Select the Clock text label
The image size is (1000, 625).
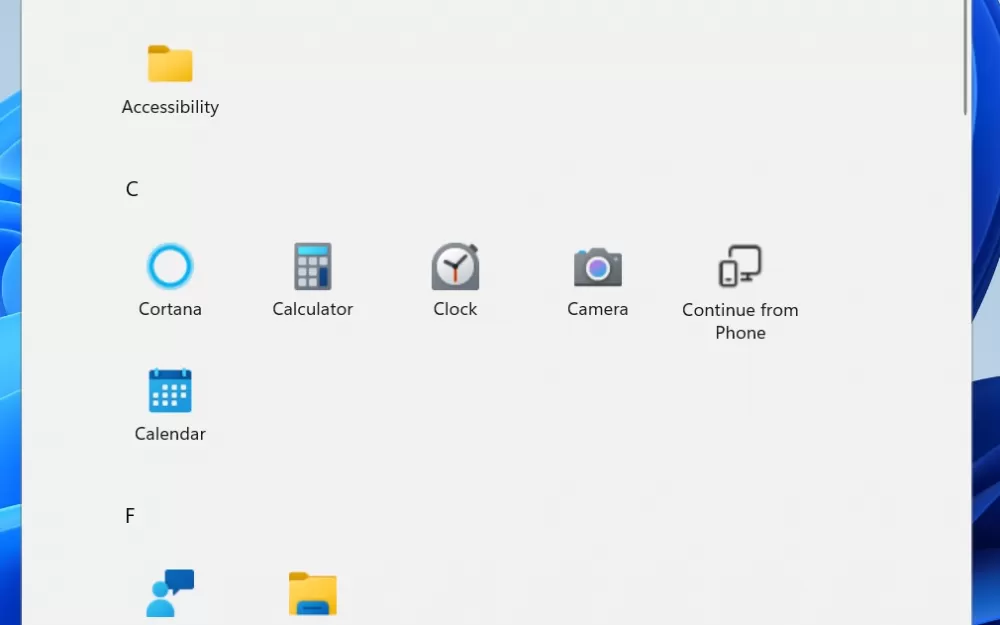[455, 309]
